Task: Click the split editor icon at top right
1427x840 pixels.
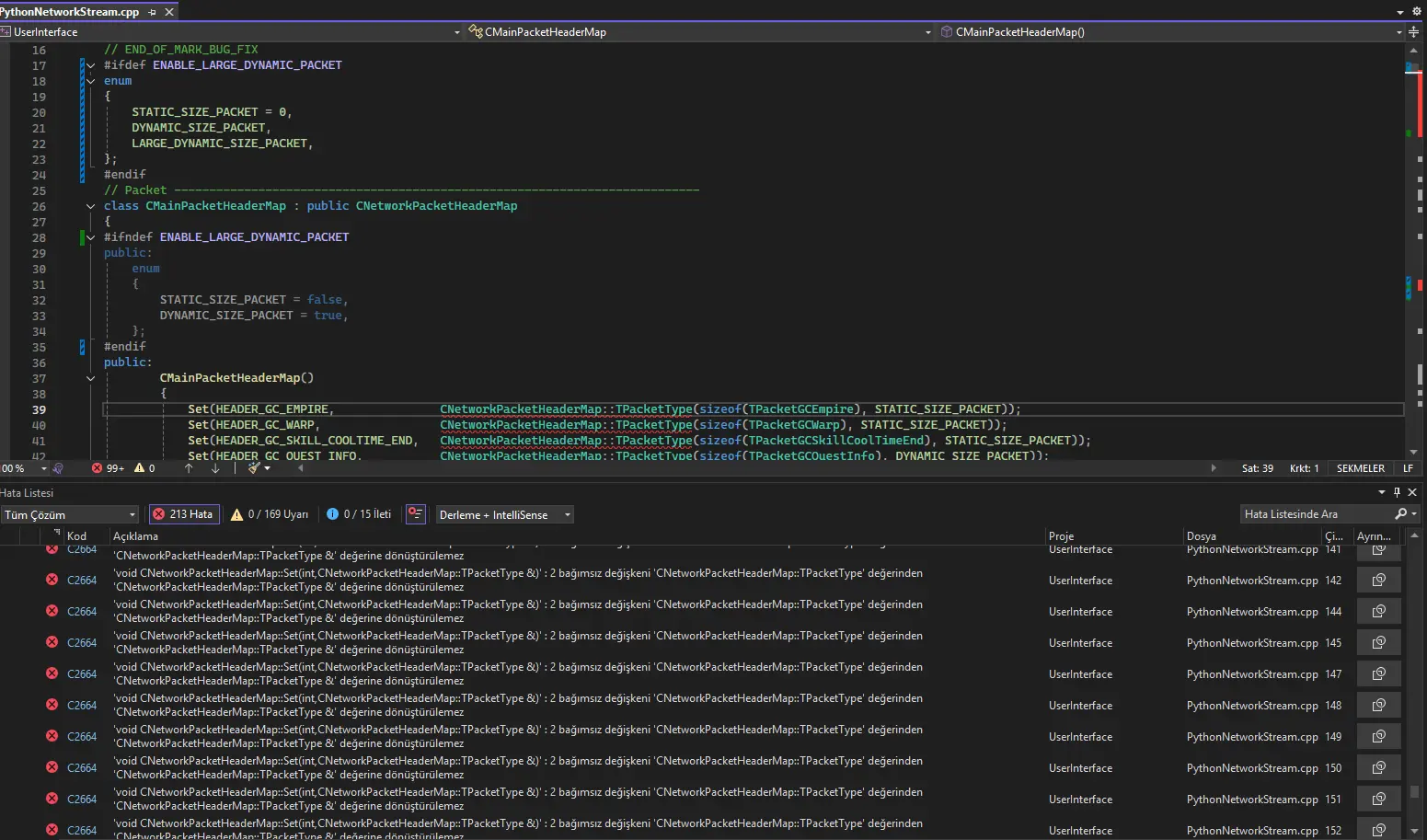Action: tap(1413, 32)
